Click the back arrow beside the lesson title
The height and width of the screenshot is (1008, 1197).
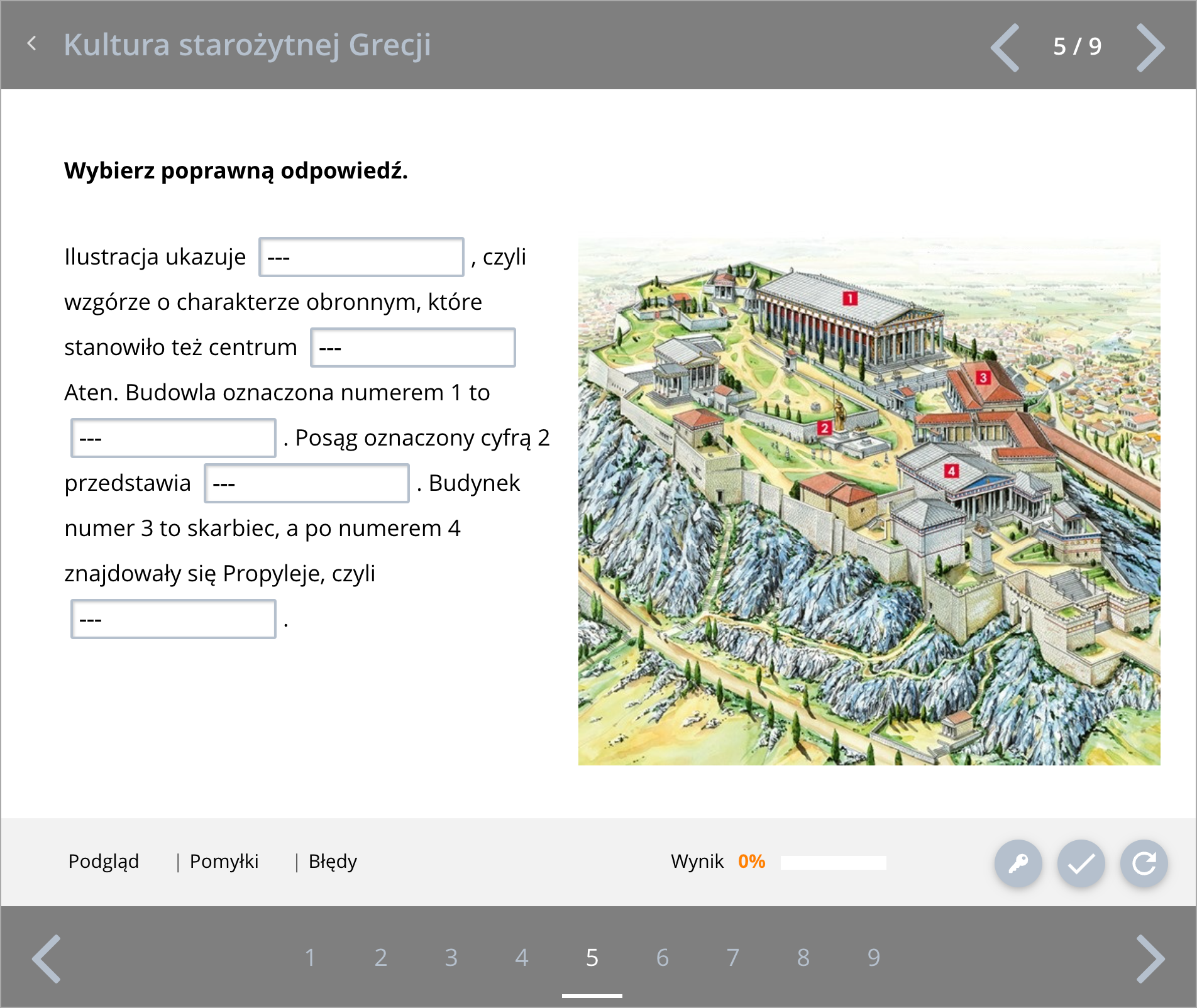[32, 44]
